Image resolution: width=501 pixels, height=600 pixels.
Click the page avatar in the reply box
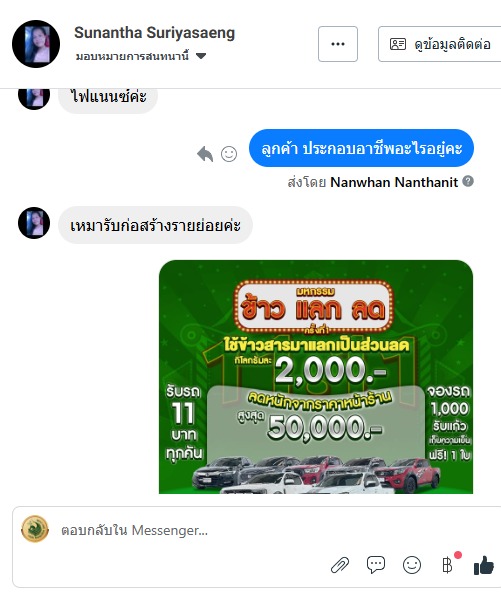point(35,529)
